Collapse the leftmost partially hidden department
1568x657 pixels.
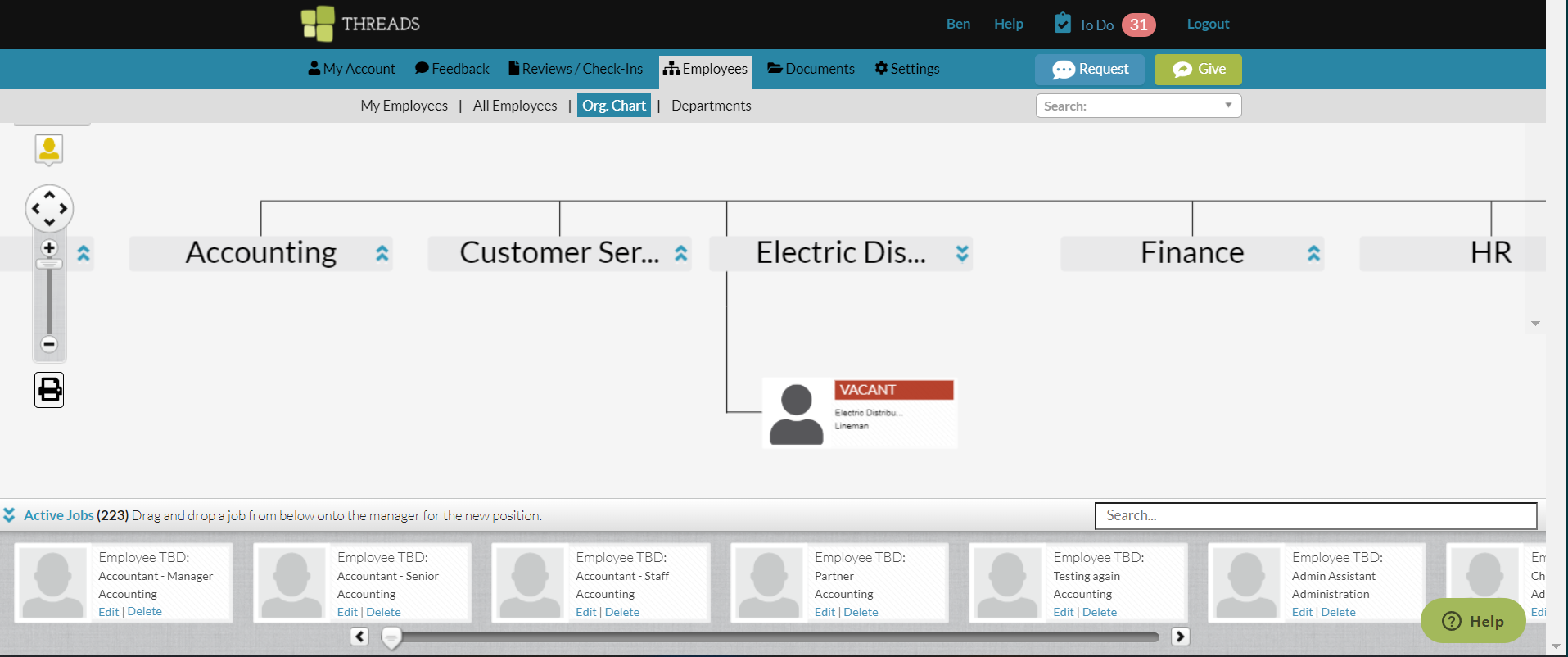point(84,253)
